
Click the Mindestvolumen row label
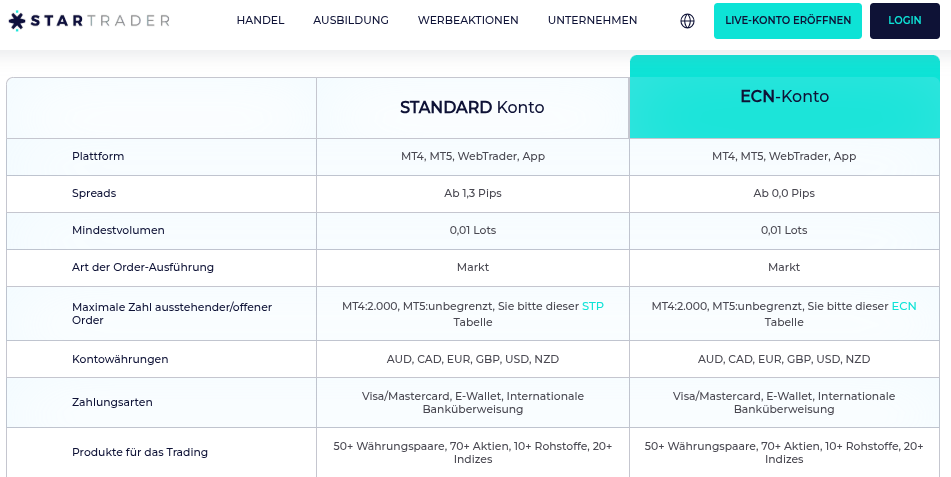[x=118, y=230]
